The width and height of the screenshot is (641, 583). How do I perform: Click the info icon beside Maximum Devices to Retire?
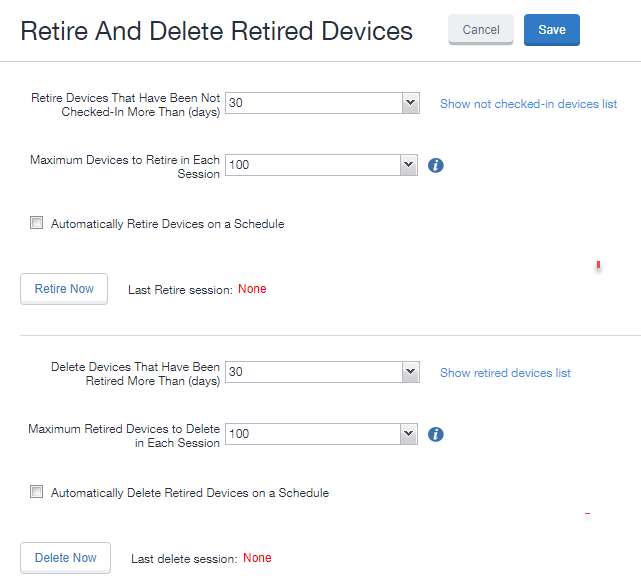[436, 166]
